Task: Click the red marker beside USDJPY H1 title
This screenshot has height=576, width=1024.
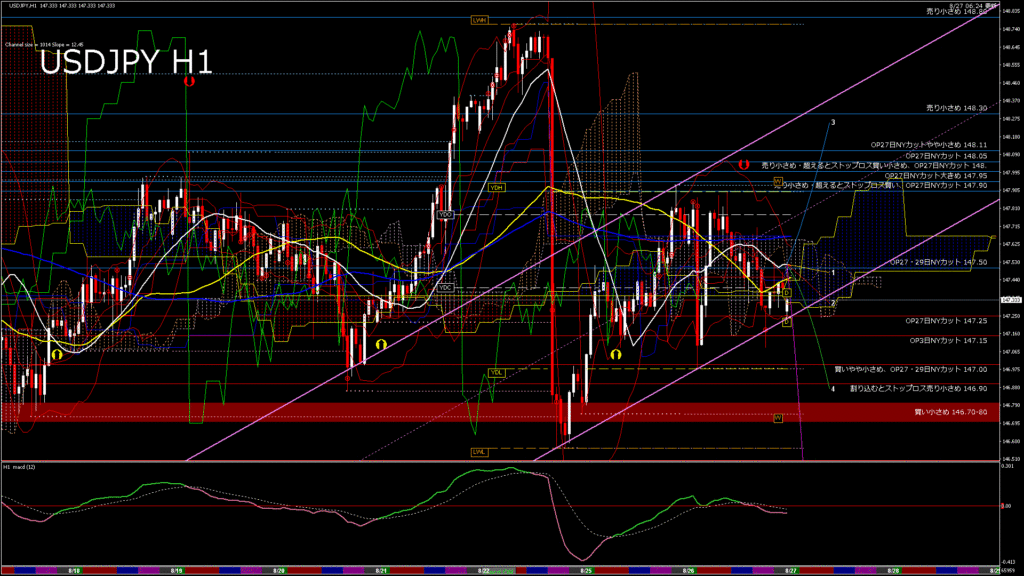Action: pos(188,83)
